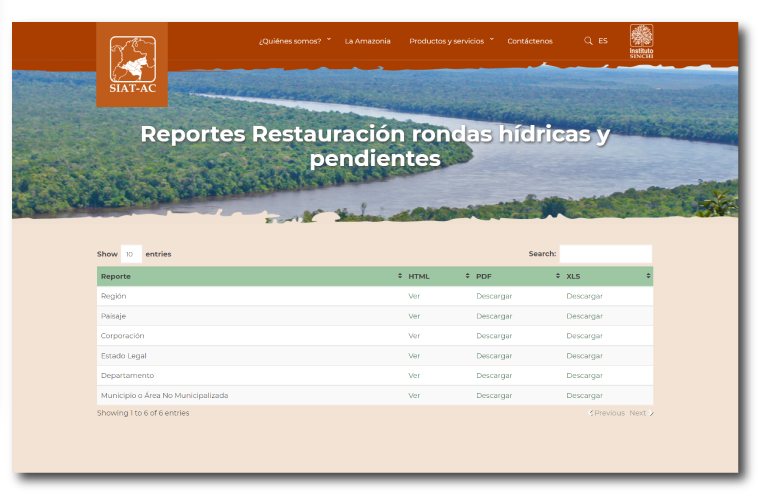Open the search magnifier icon
The height and width of the screenshot is (502, 758).
(x=588, y=41)
